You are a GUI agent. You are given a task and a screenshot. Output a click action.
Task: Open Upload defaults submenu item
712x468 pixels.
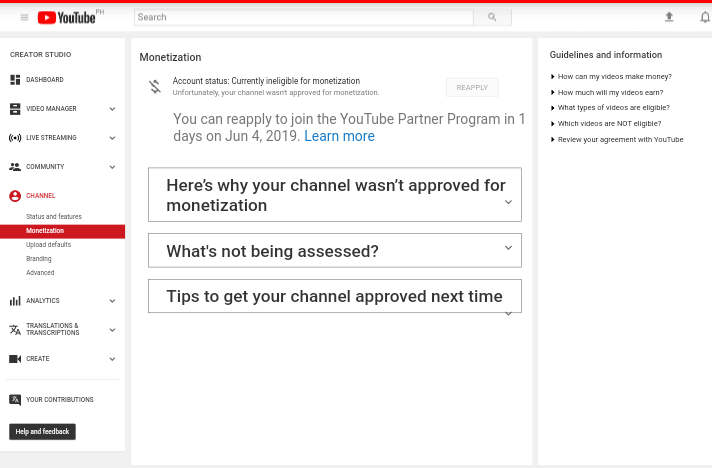point(49,245)
